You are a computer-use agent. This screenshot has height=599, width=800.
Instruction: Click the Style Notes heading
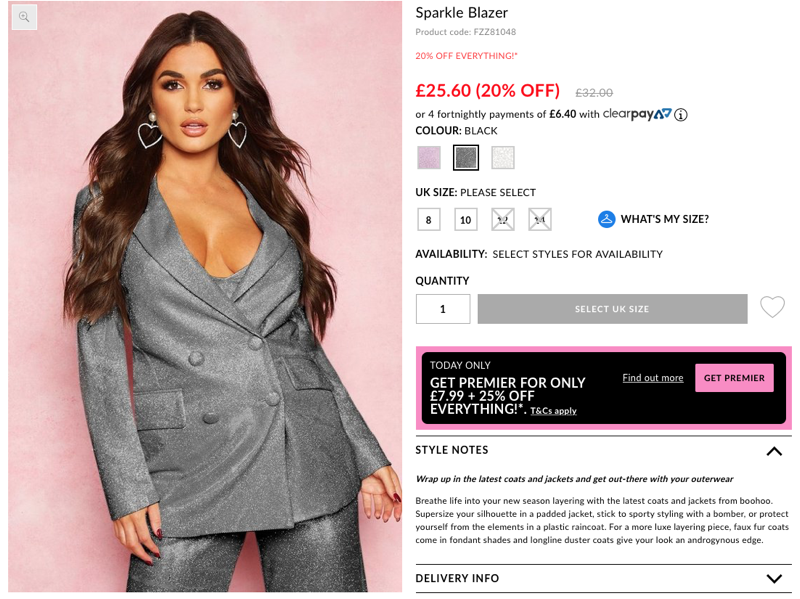(x=452, y=450)
